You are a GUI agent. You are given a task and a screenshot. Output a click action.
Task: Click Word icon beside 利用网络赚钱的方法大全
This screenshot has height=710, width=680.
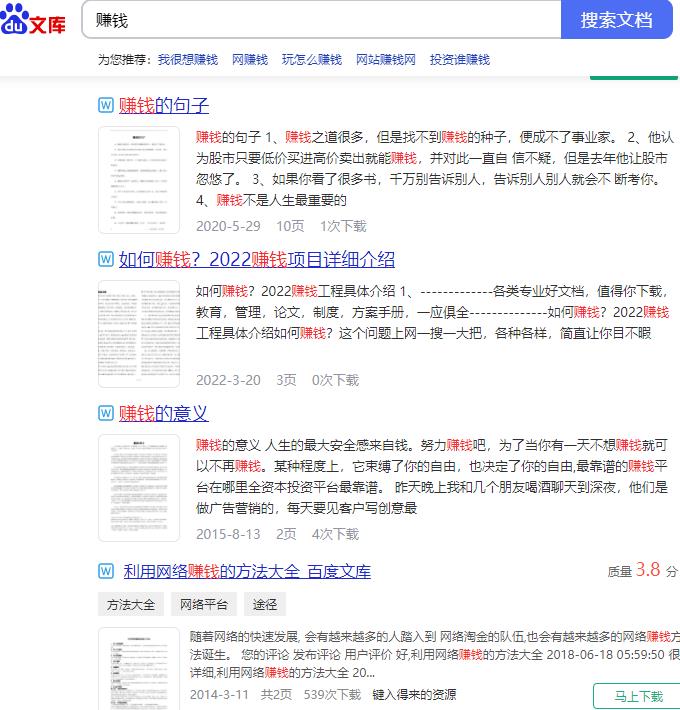click(x=106, y=571)
